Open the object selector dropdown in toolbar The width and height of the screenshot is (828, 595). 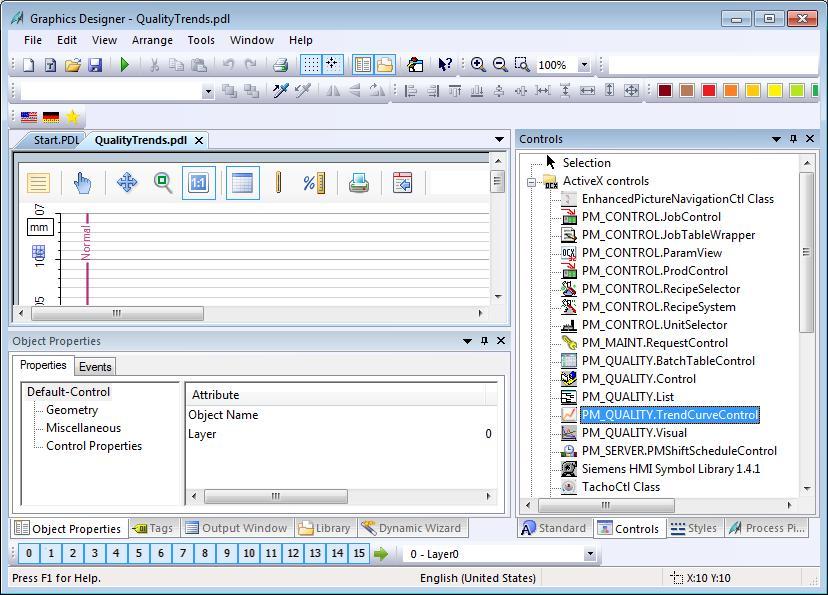click(x=208, y=92)
